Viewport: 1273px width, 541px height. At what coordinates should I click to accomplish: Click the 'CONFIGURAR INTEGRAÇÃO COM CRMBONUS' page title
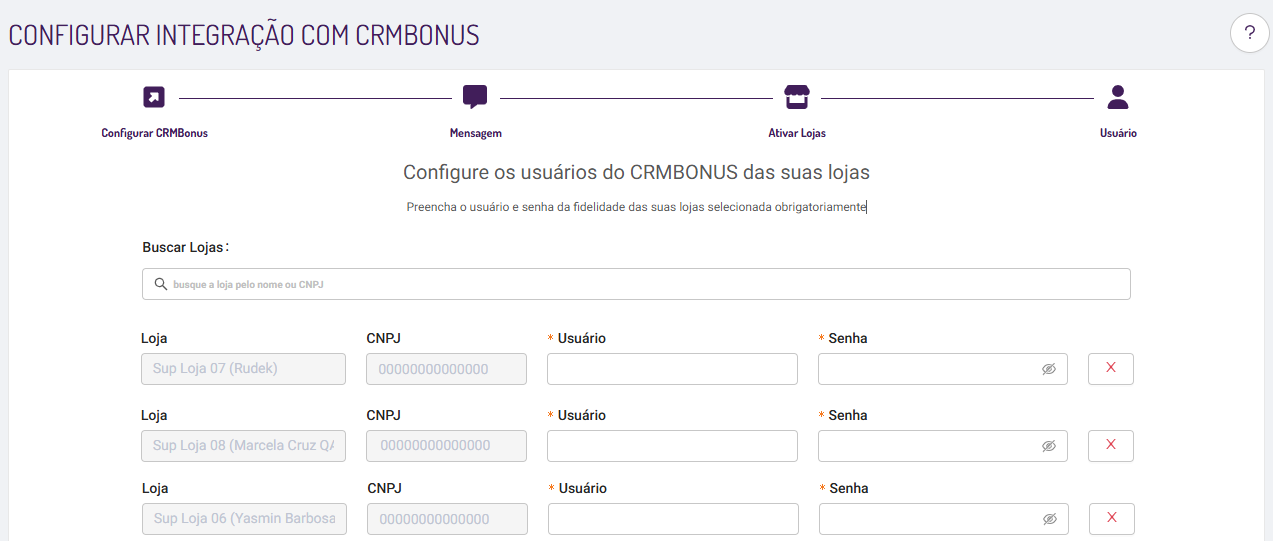(x=244, y=35)
